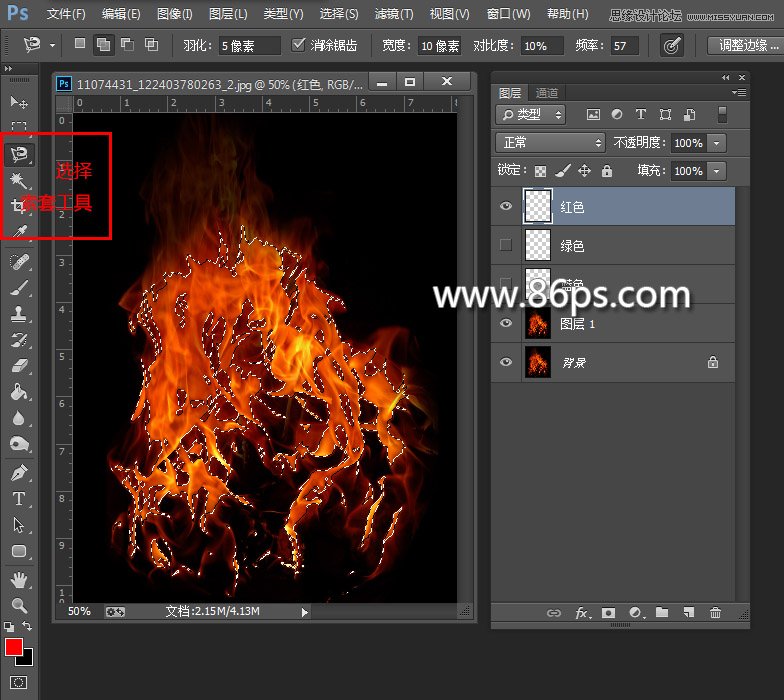Collapse the Layers panel to icons
The image size is (784, 700).
tap(726, 78)
